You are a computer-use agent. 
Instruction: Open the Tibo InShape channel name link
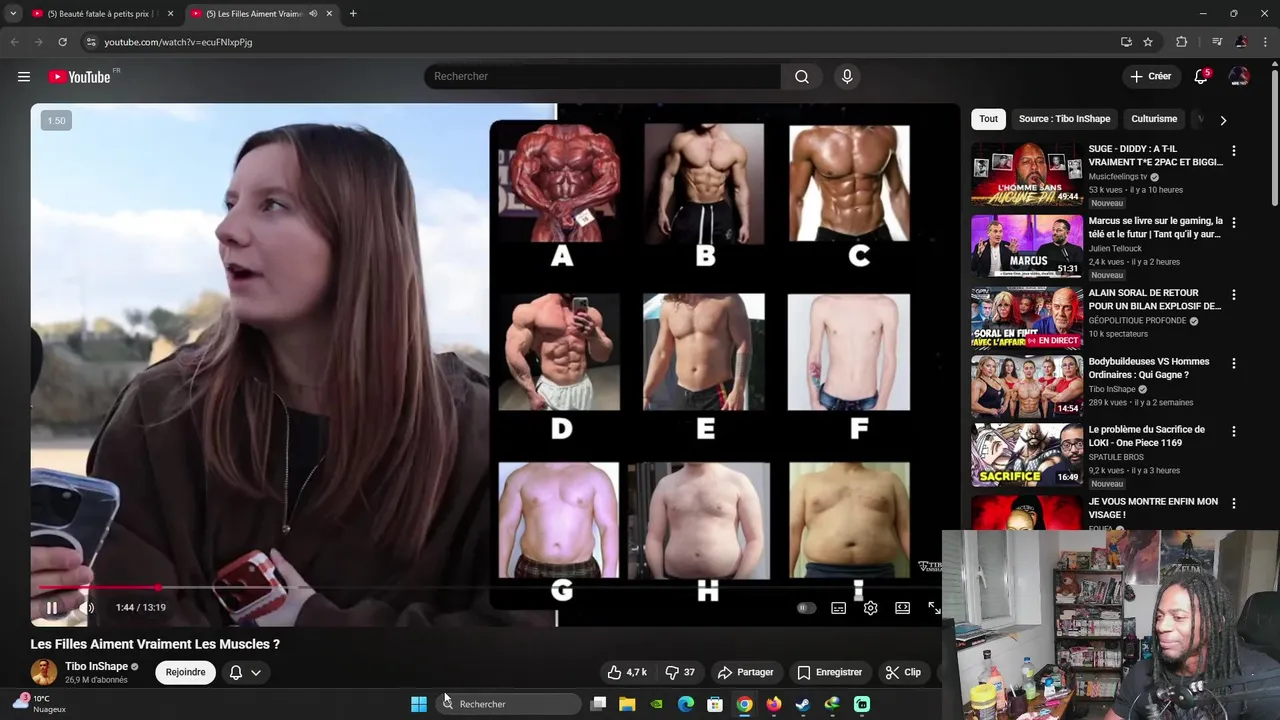96,666
